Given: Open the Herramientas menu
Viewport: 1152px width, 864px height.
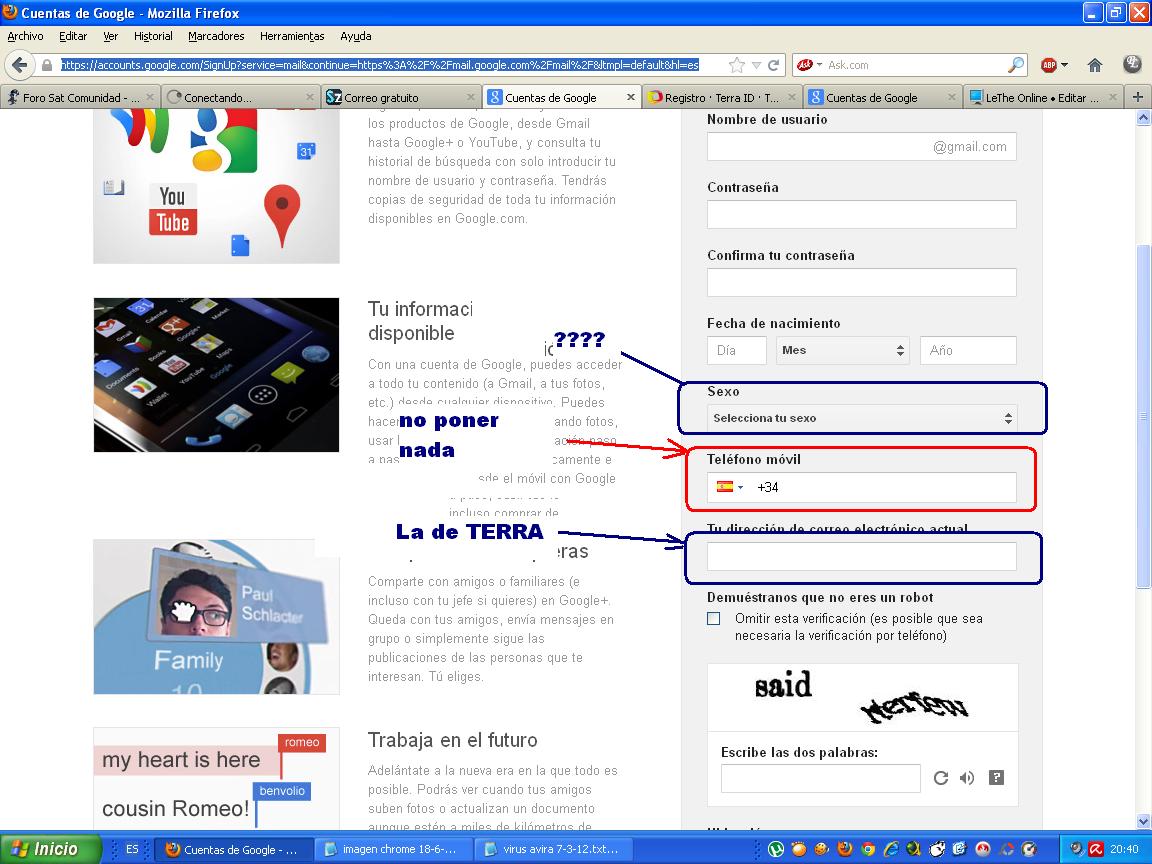Looking at the screenshot, I should pos(292,36).
